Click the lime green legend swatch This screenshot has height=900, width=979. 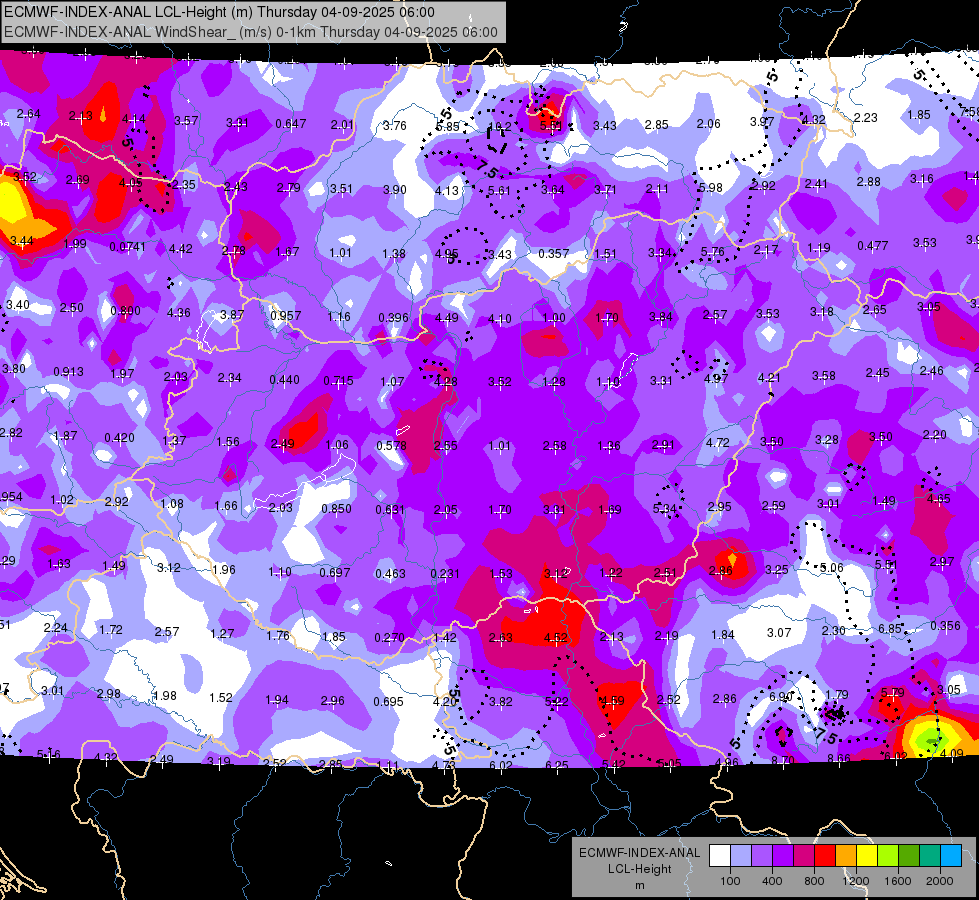point(888,856)
